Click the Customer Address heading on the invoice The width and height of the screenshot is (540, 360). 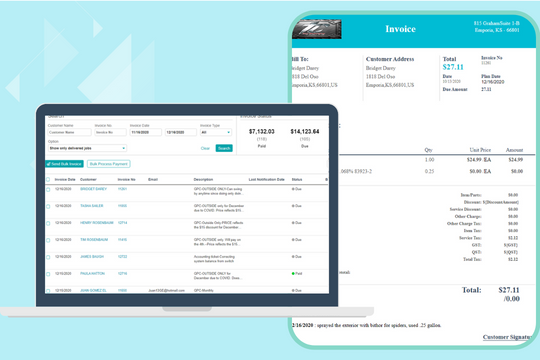390,59
